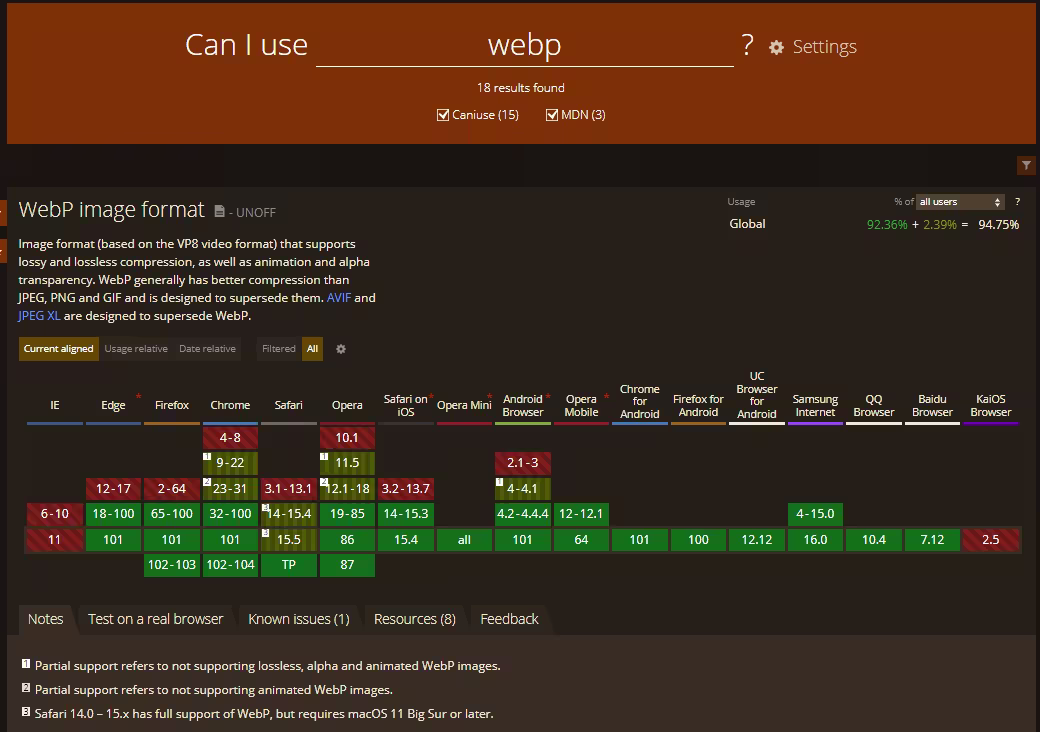Click the Chrome column header
The width and height of the screenshot is (1040, 732).
point(230,405)
